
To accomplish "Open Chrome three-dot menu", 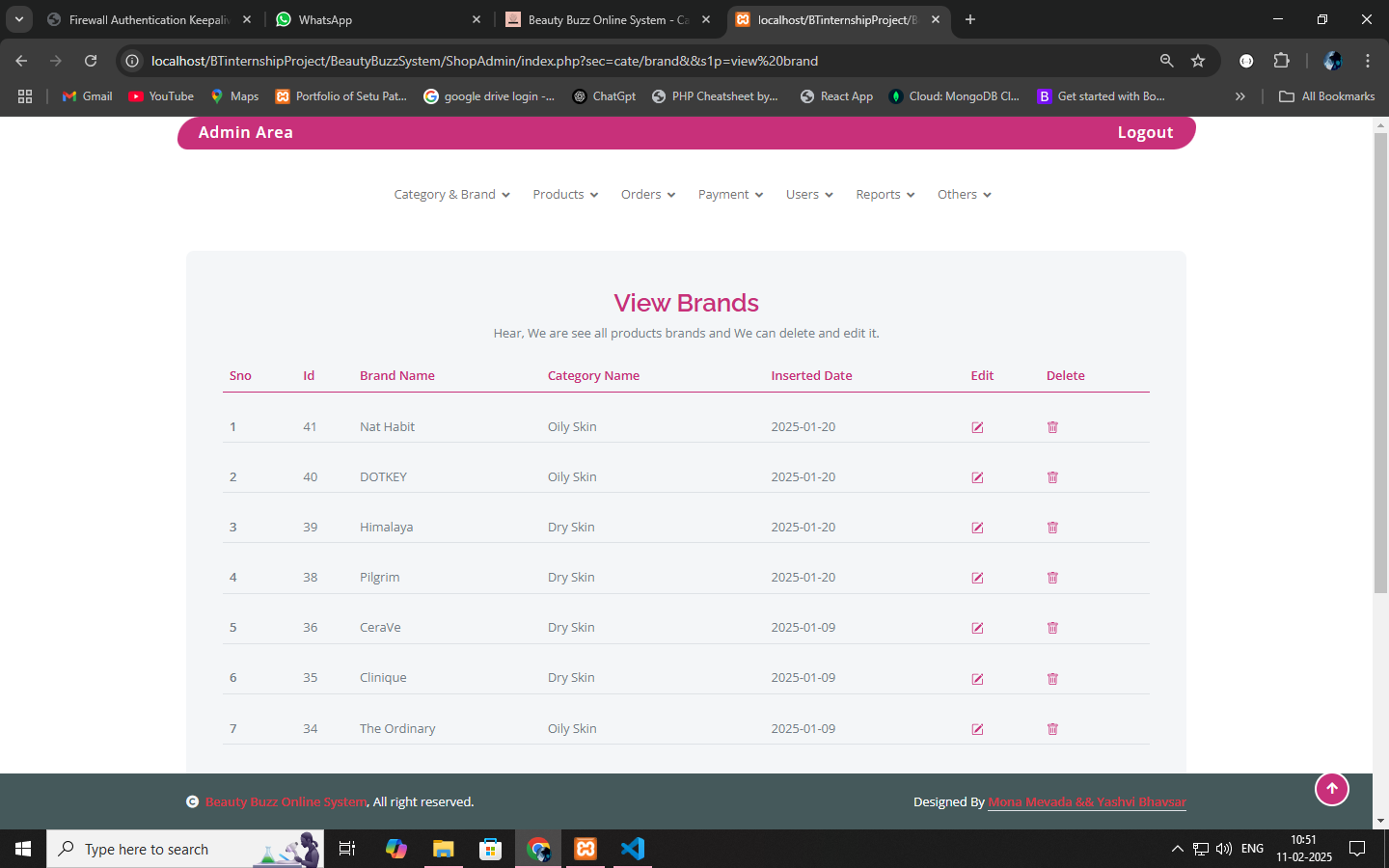I will click(1368, 61).
